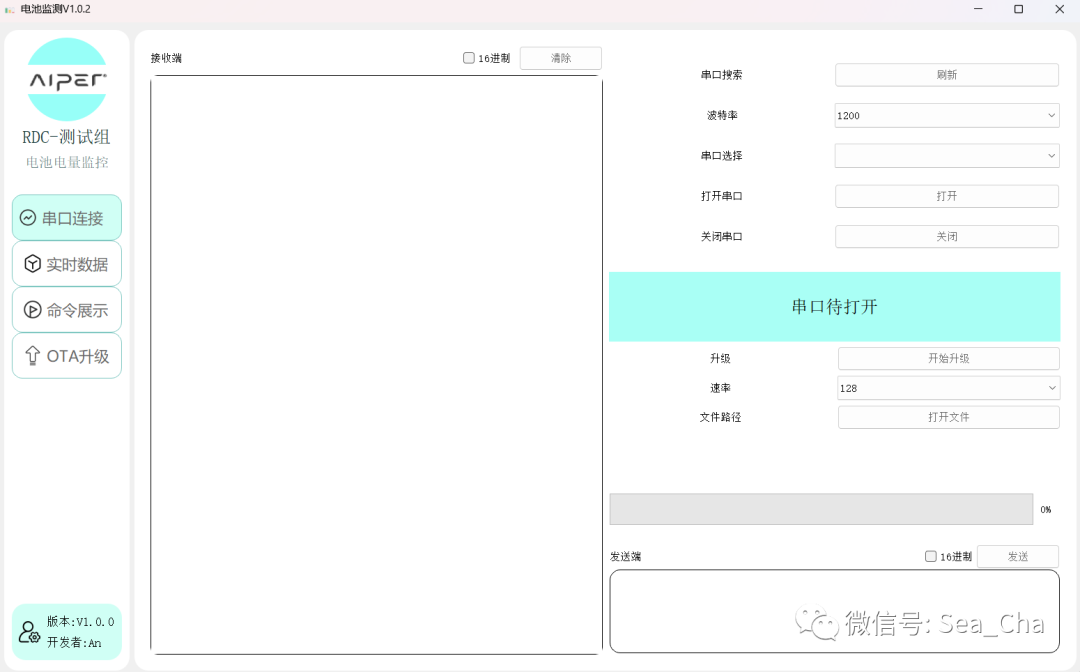Click the 串口搜索 label
This screenshot has width=1080, height=672.
tap(721, 75)
